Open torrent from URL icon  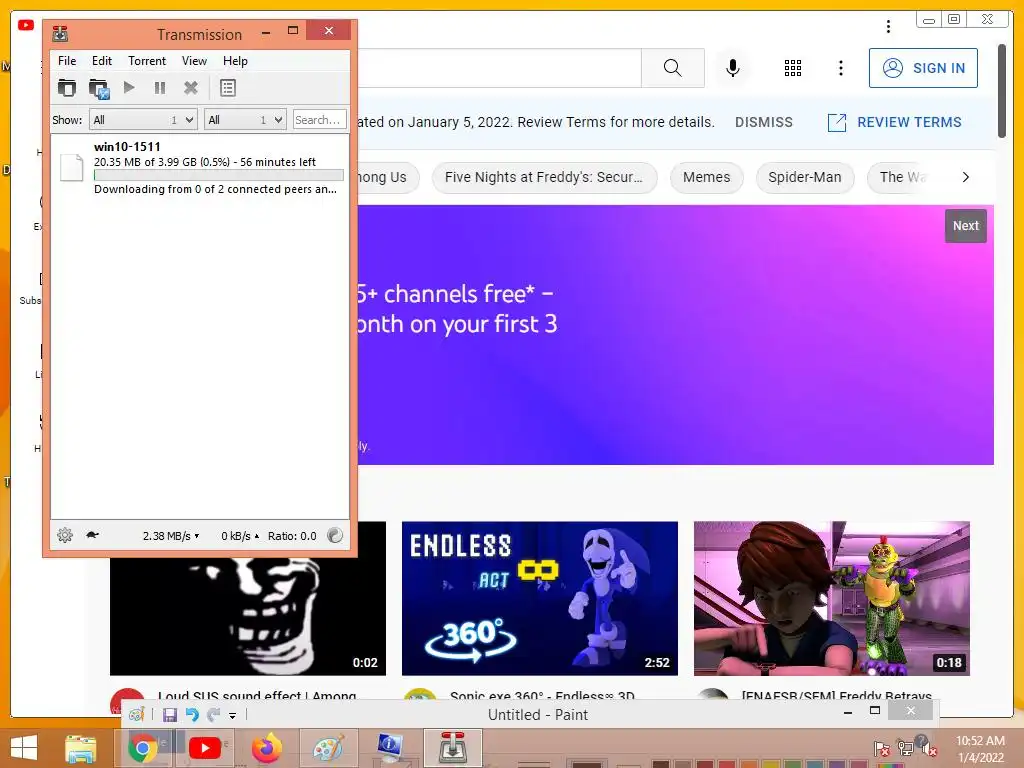99,88
